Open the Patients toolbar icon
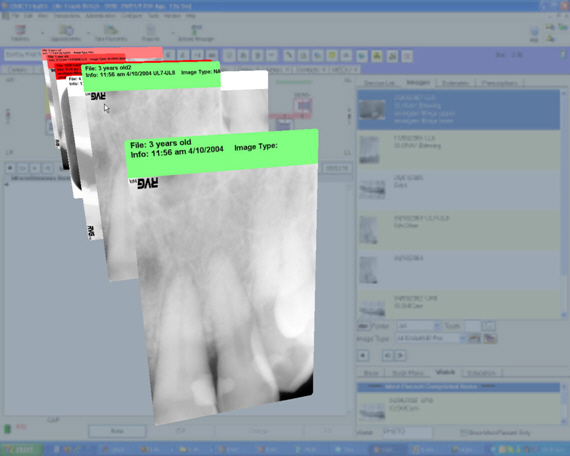Screen dimensions: 570x456 pos(20,33)
